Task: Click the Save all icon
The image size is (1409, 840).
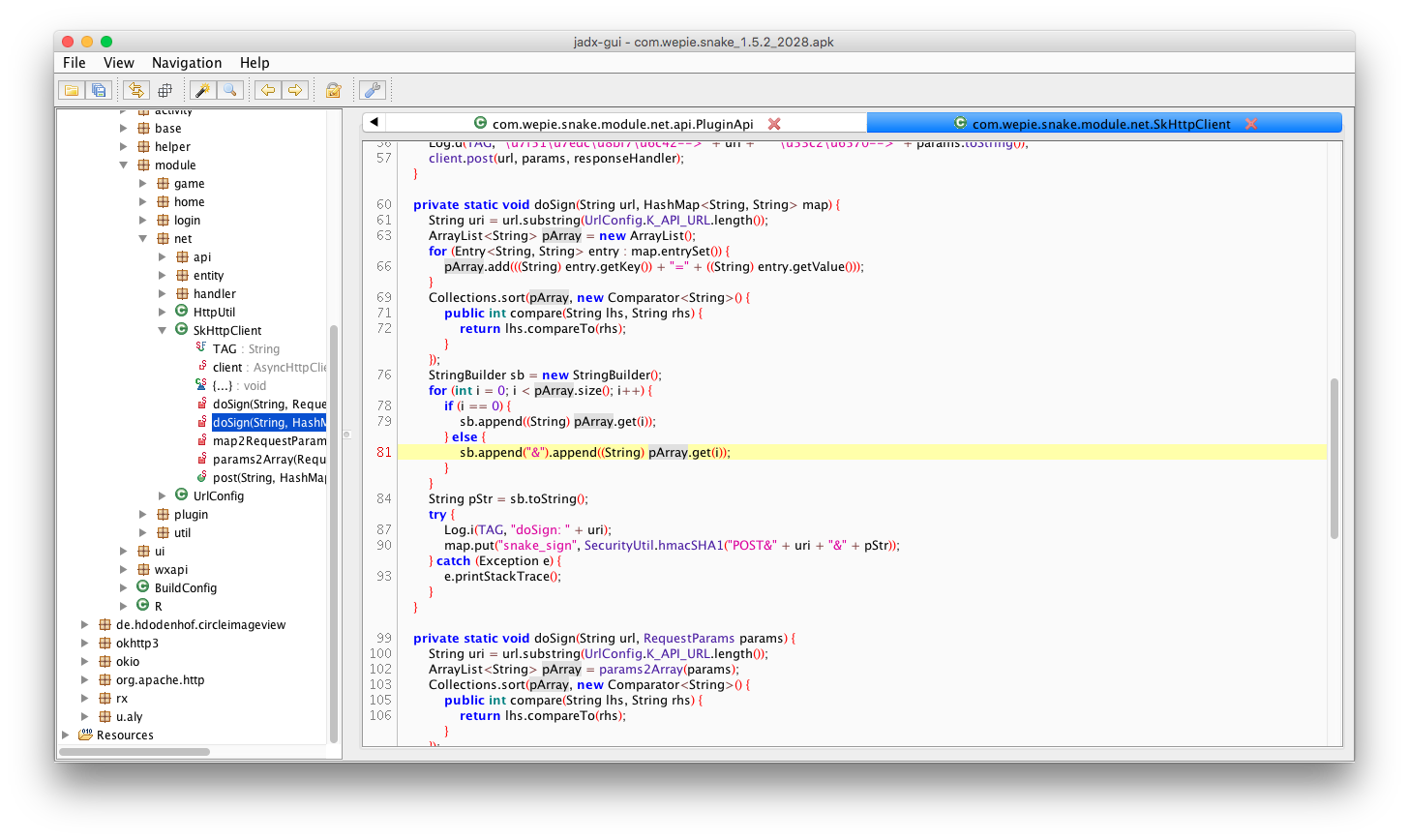Action: (x=99, y=90)
